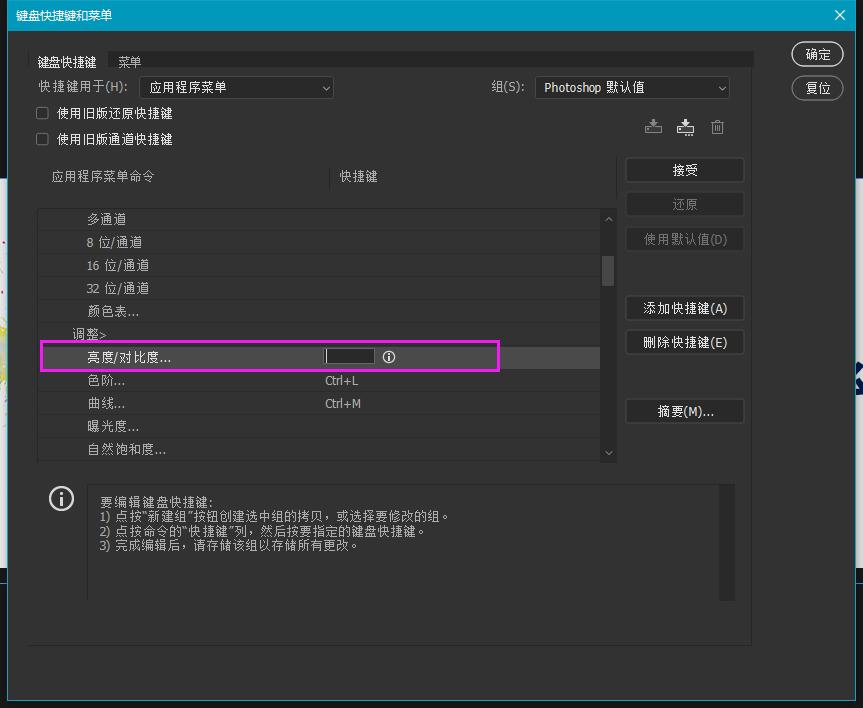863x708 pixels.
Task: Click the save shortcut set icon
Action: pos(653,127)
